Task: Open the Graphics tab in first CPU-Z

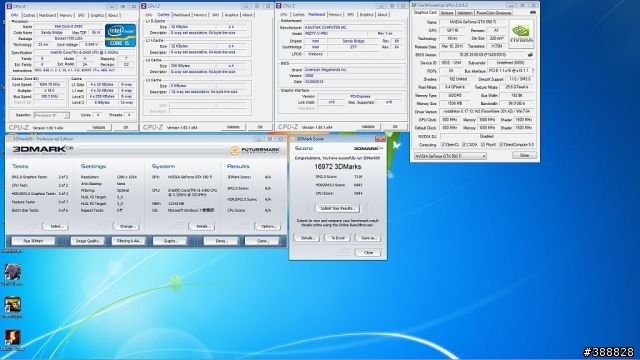Action: click(x=97, y=15)
